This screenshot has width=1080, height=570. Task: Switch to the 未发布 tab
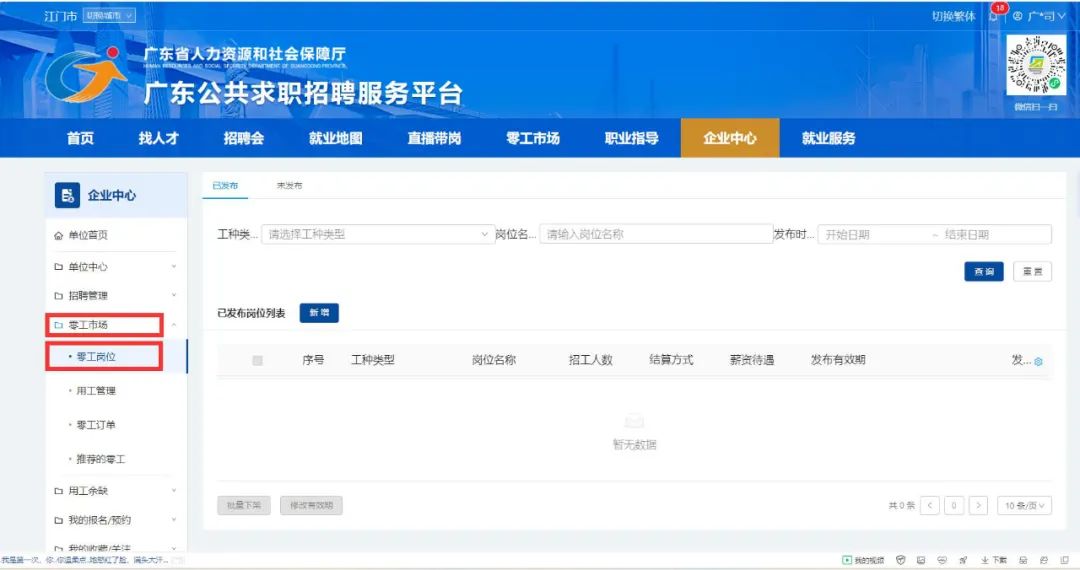(289, 186)
